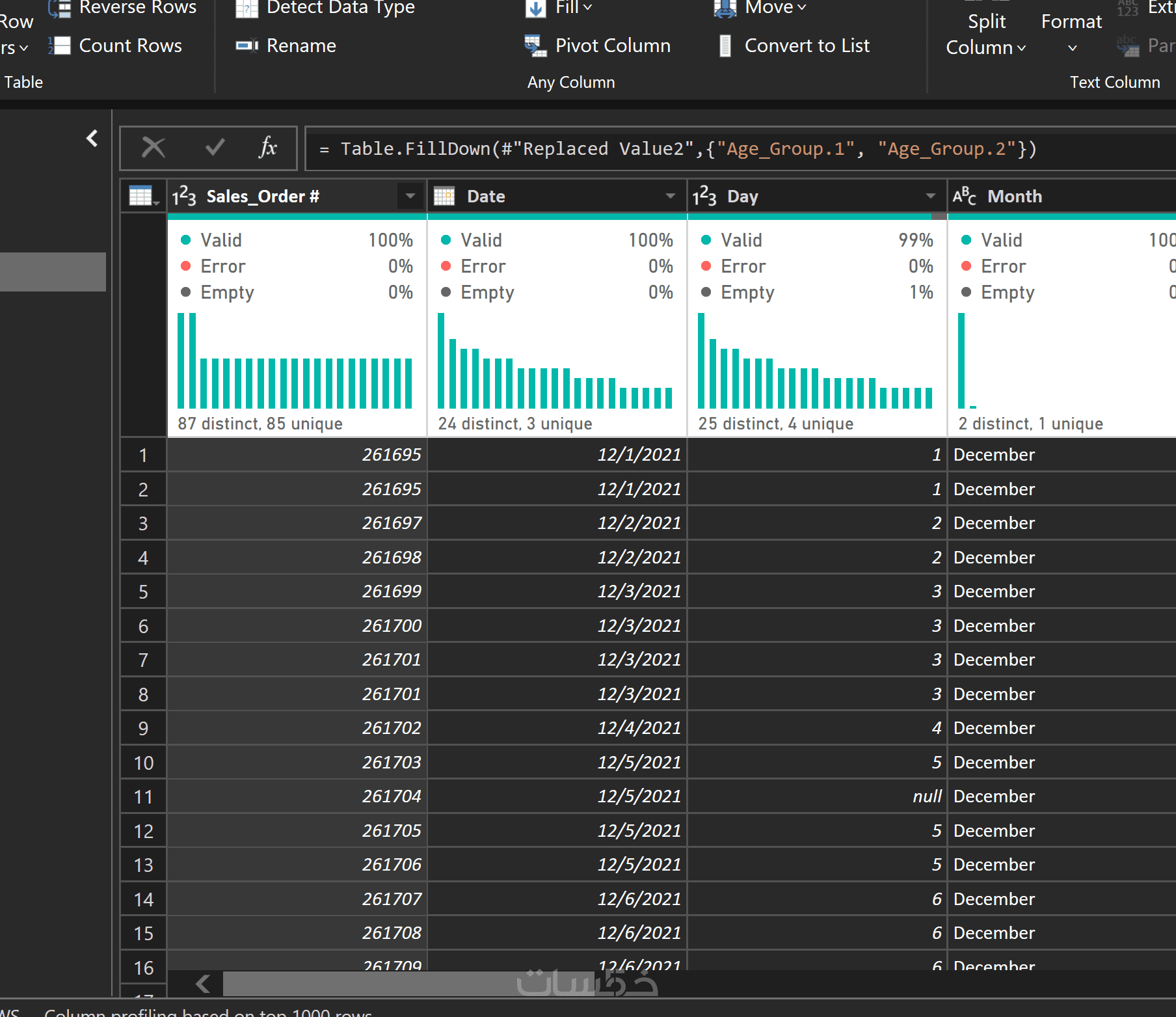This screenshot has height=1017, width=1176.
Task: Expand the Fill dropdown menu
Action: [x=573, y=8]
